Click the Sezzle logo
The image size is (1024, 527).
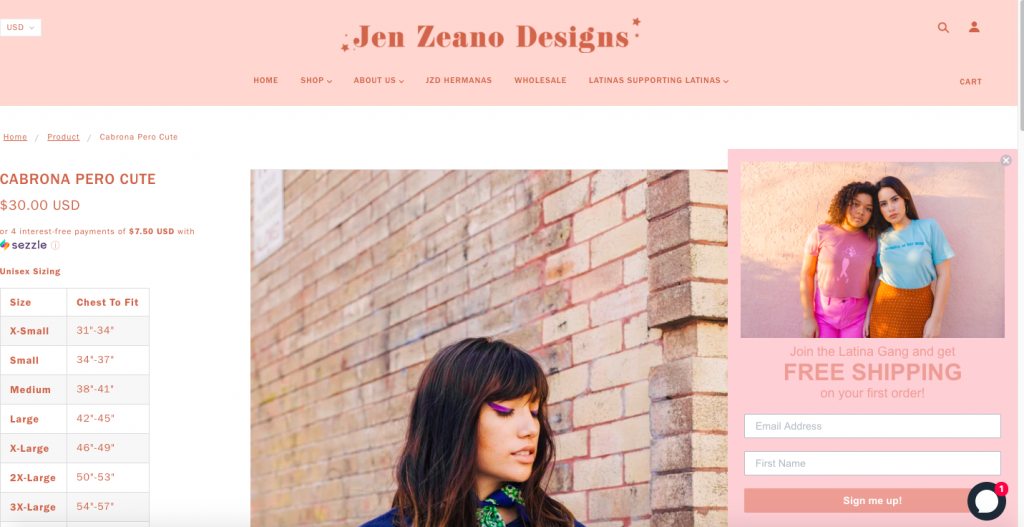[24, 245]
